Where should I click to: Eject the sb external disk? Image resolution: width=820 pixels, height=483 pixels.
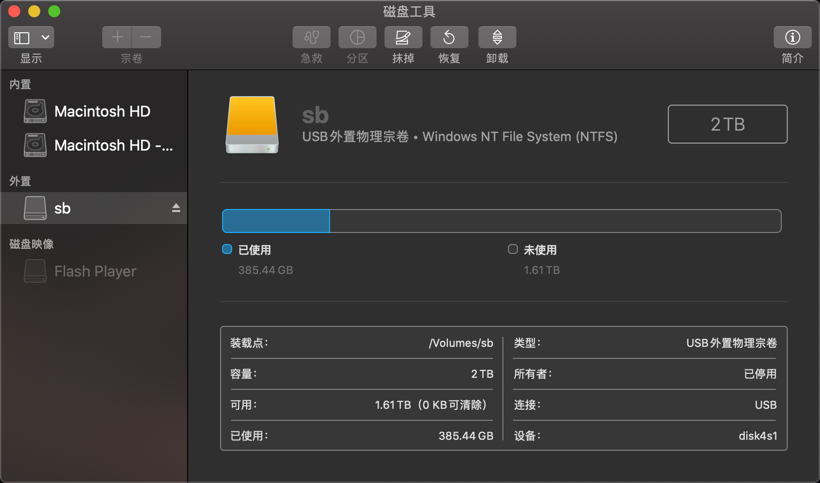176,208
